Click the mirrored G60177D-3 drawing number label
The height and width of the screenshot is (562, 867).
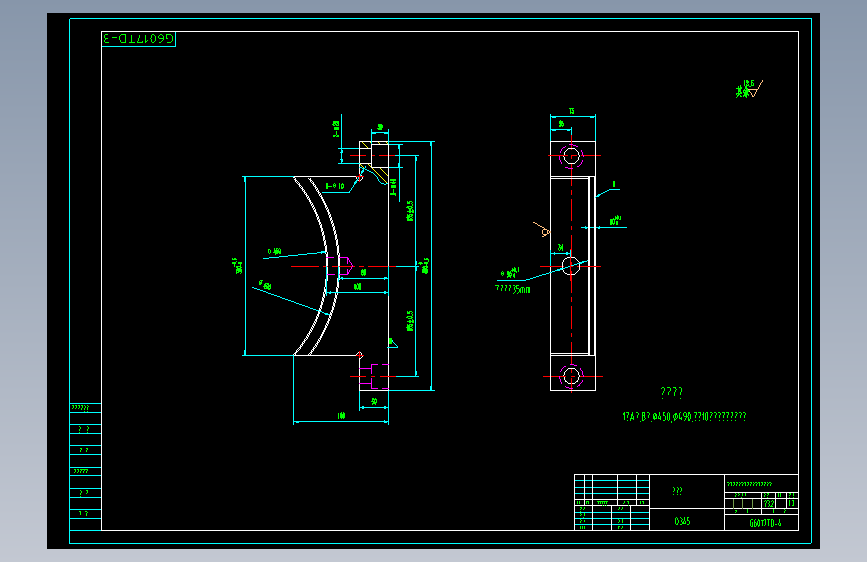pos(139,39)
